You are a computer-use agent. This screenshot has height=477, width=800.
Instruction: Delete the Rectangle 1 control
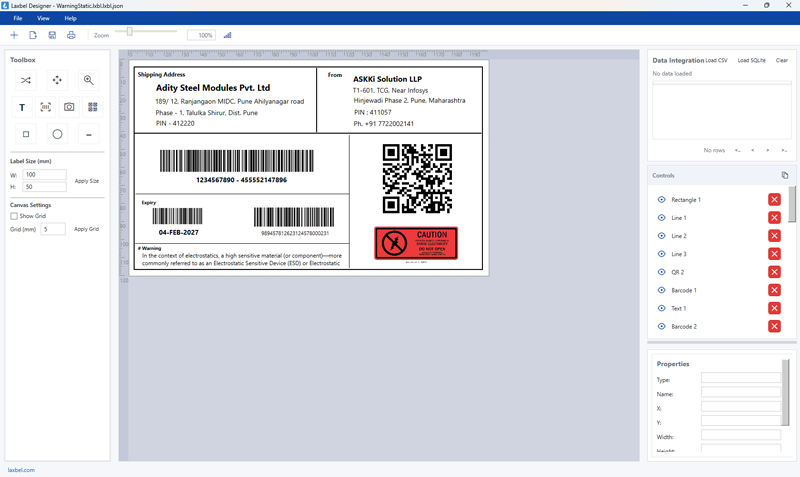point(774,199)
